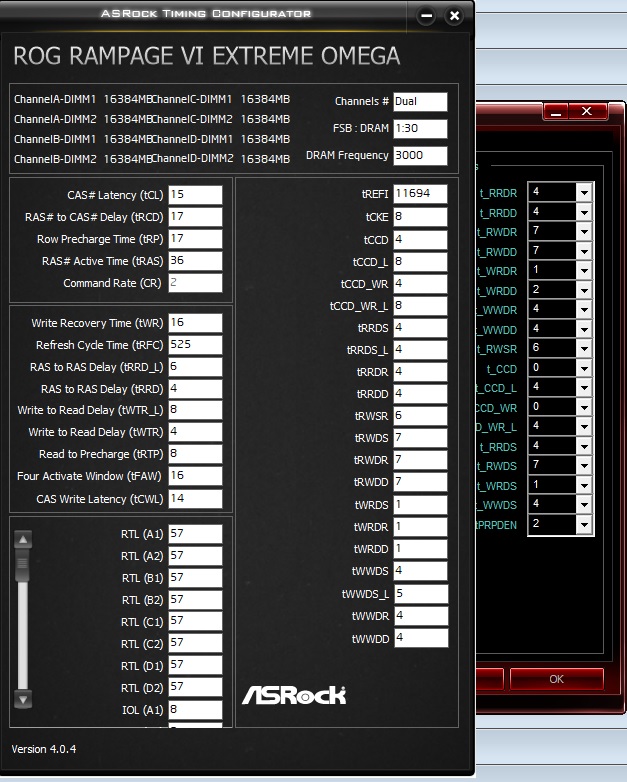Click the ASRock logo

(294, 695)
